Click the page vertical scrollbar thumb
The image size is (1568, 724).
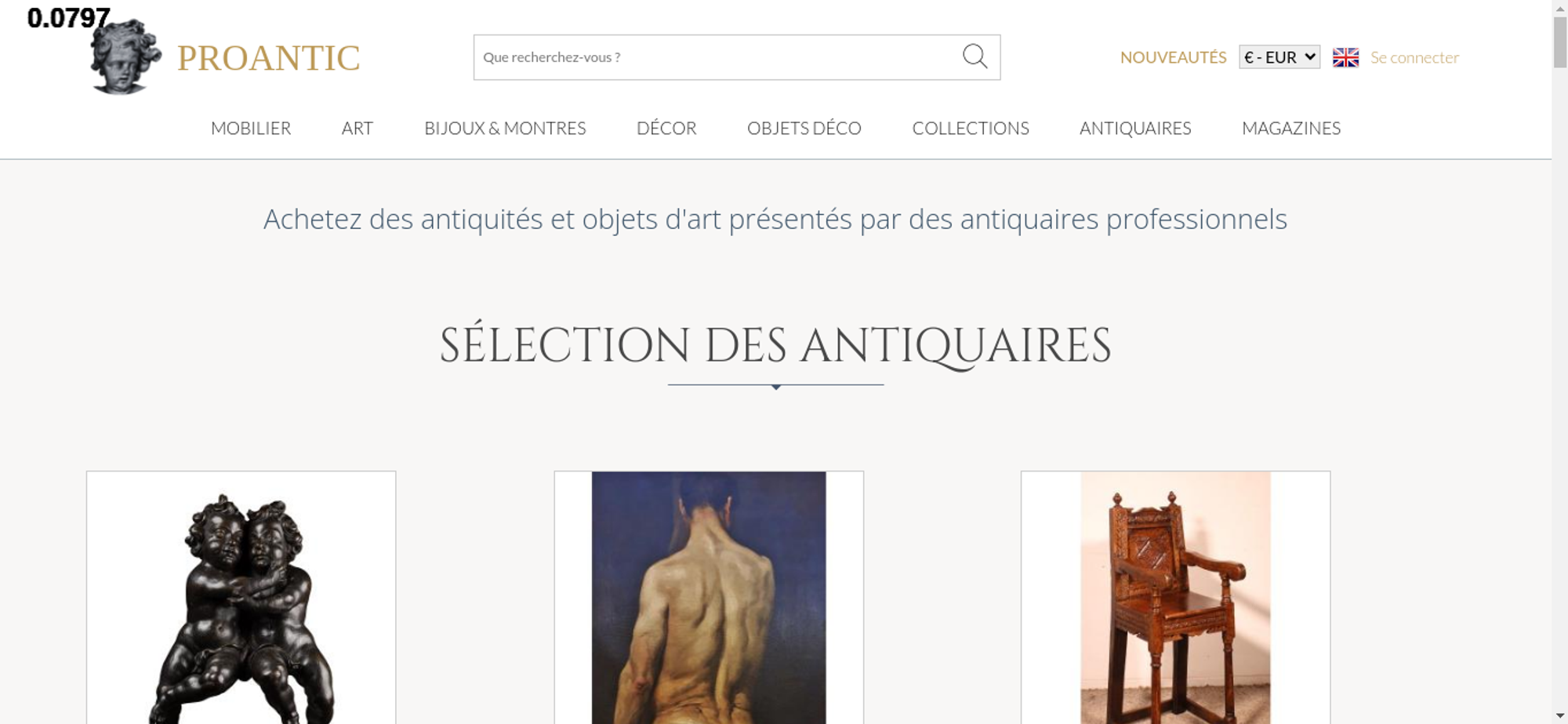click(x=1560, y=42)
